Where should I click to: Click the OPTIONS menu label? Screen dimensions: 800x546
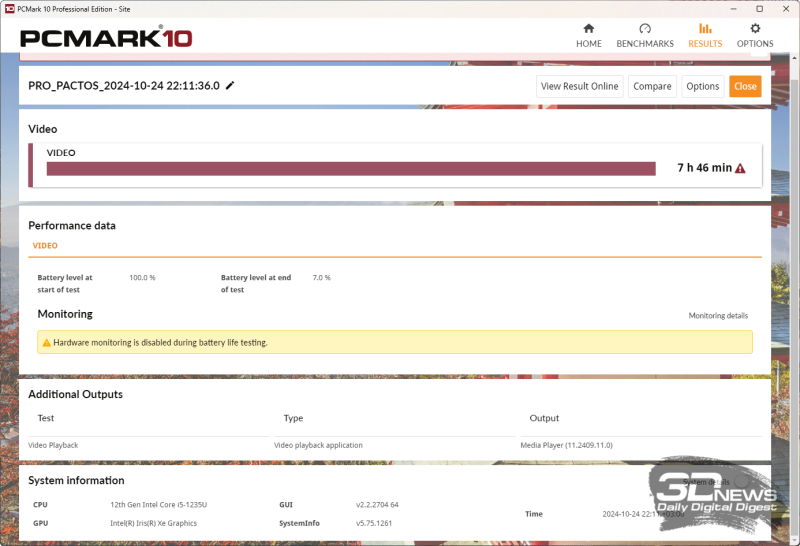[755, 44]
